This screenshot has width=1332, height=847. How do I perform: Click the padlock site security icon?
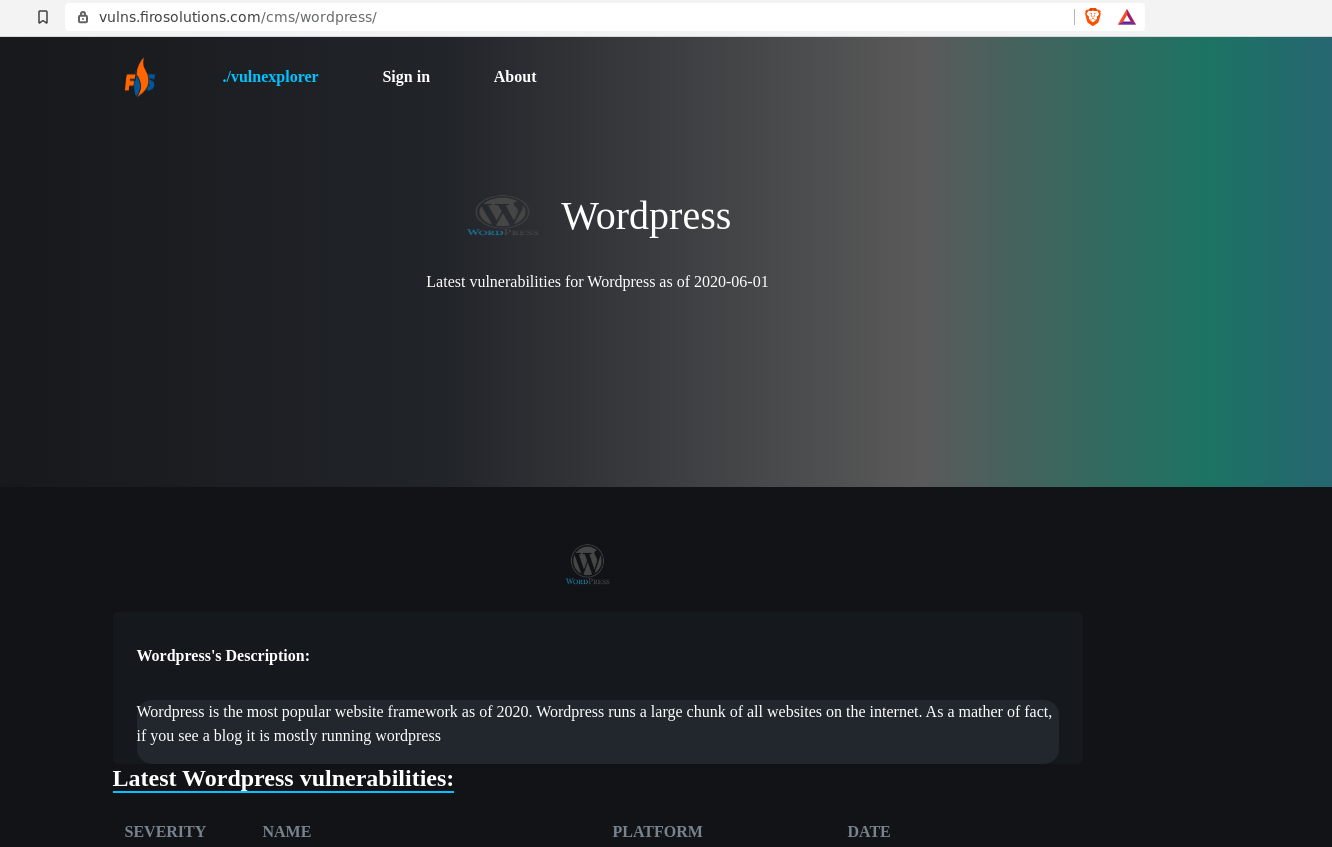(x=83, y=17)
